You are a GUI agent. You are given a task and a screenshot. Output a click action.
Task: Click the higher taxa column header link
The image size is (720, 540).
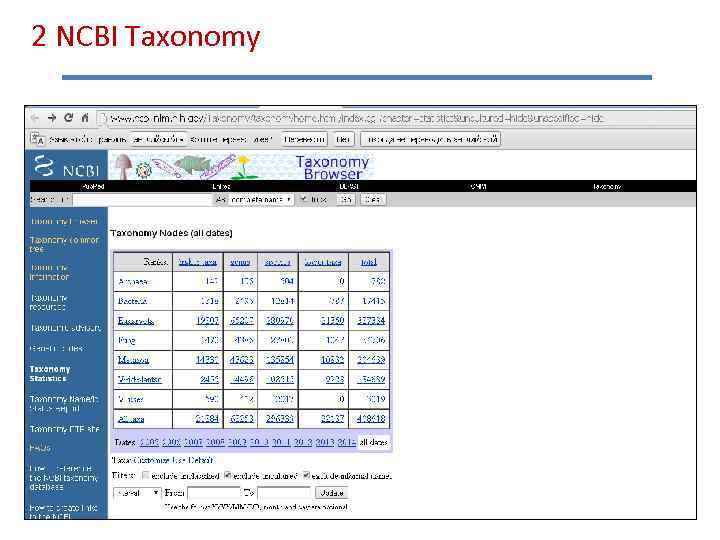tap(197, 262)
